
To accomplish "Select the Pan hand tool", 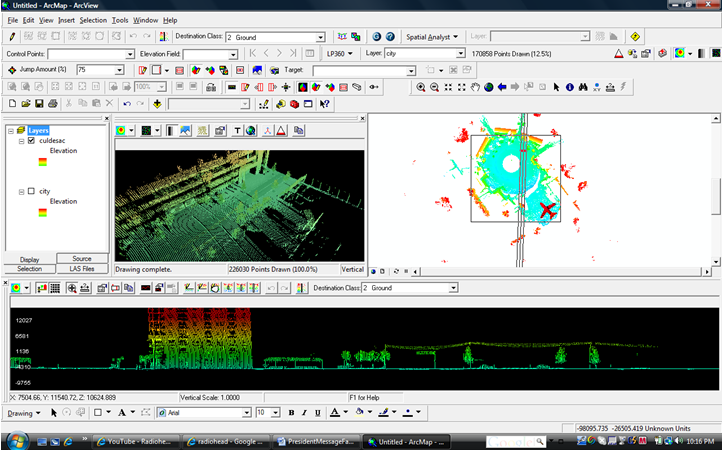I will 475,87.
